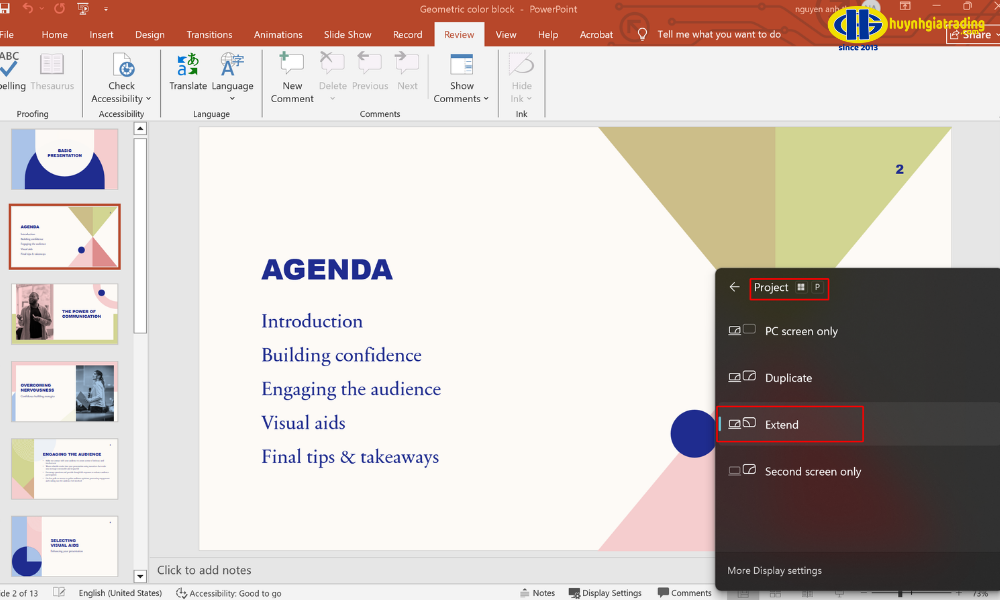The width and height of the screenshot is (1000, 600).
Task: Switch to the Transitions tab
Action: (x=209, y=35)
